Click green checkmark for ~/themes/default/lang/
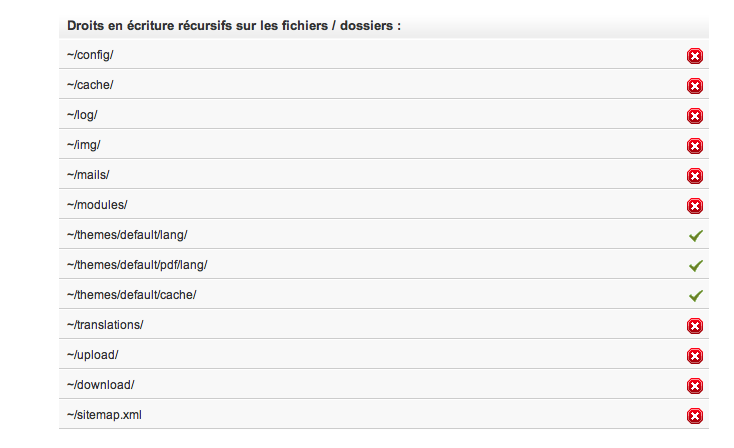Viewport: 734px width, 448px height. tap(696, 235)
